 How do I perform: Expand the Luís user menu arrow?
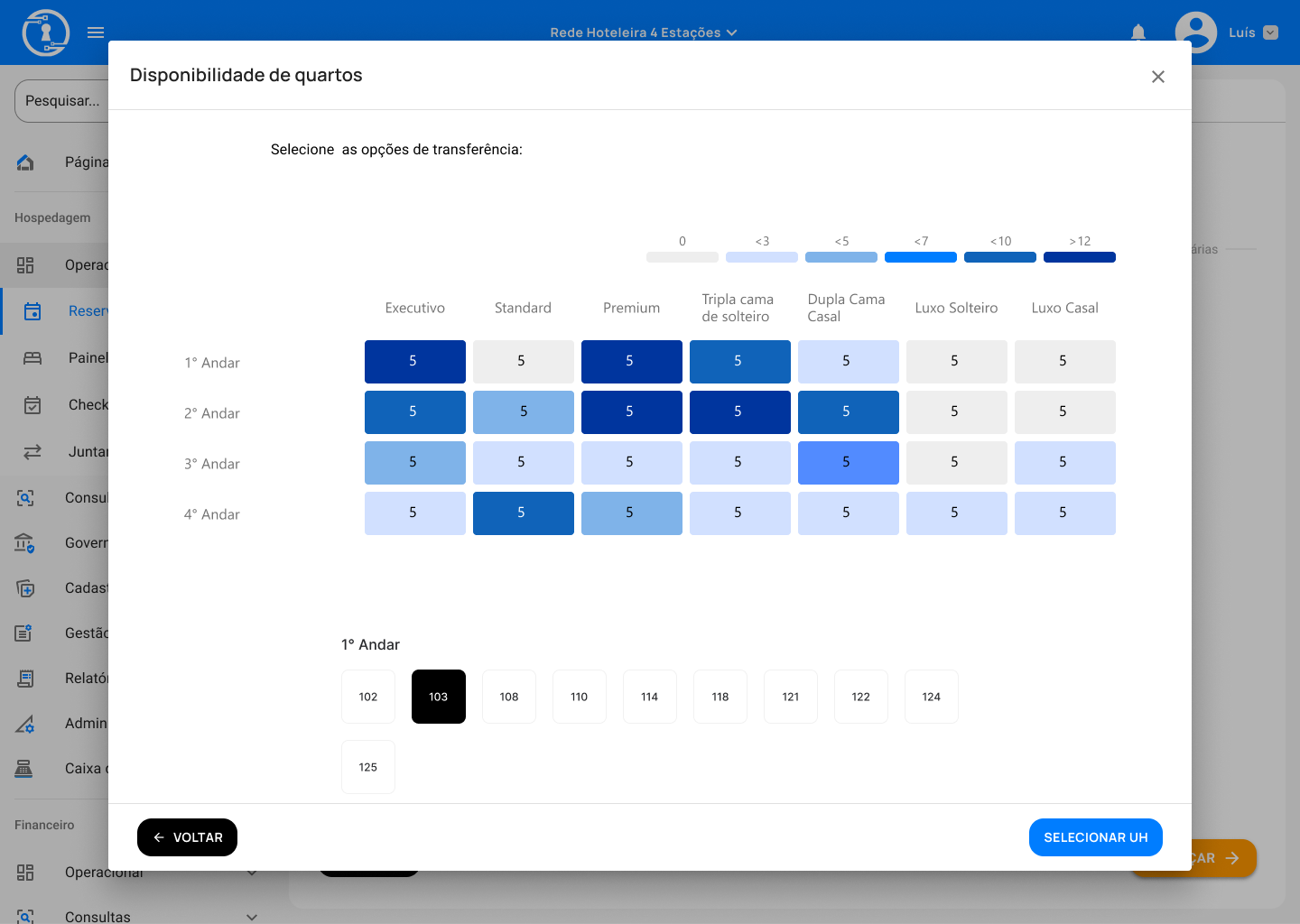pos(1270,32)
